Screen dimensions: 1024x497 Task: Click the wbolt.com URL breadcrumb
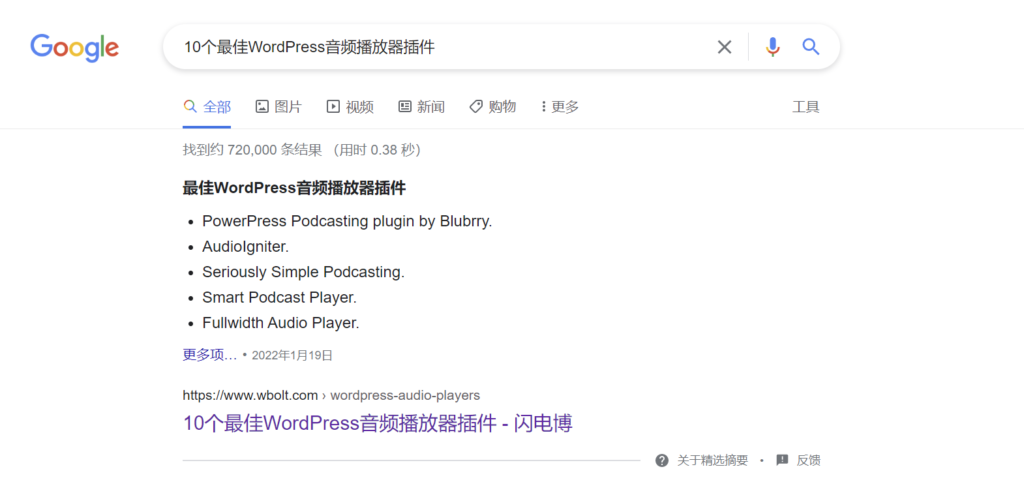[x=331, y=395]
